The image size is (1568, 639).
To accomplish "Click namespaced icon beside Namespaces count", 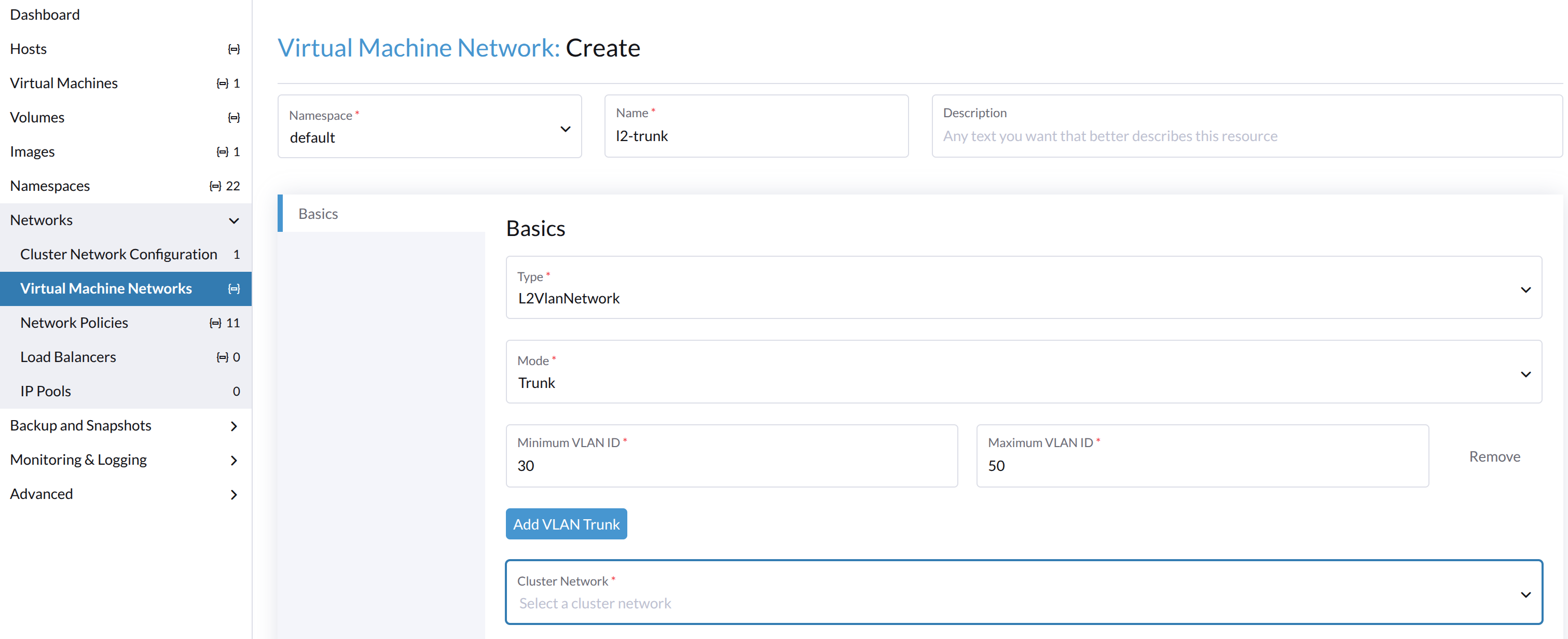I will 215,186.
